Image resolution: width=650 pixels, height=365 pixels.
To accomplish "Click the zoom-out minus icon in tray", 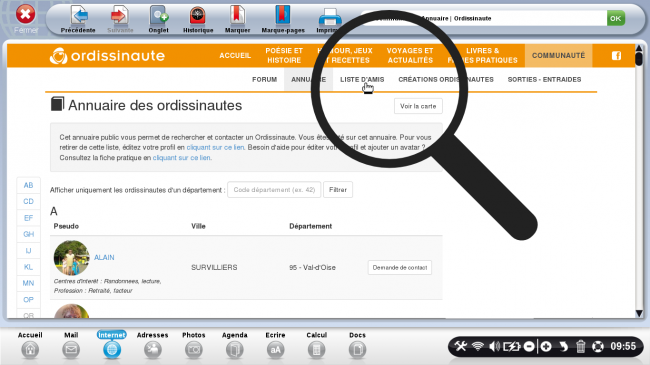I will click(529, 346).
